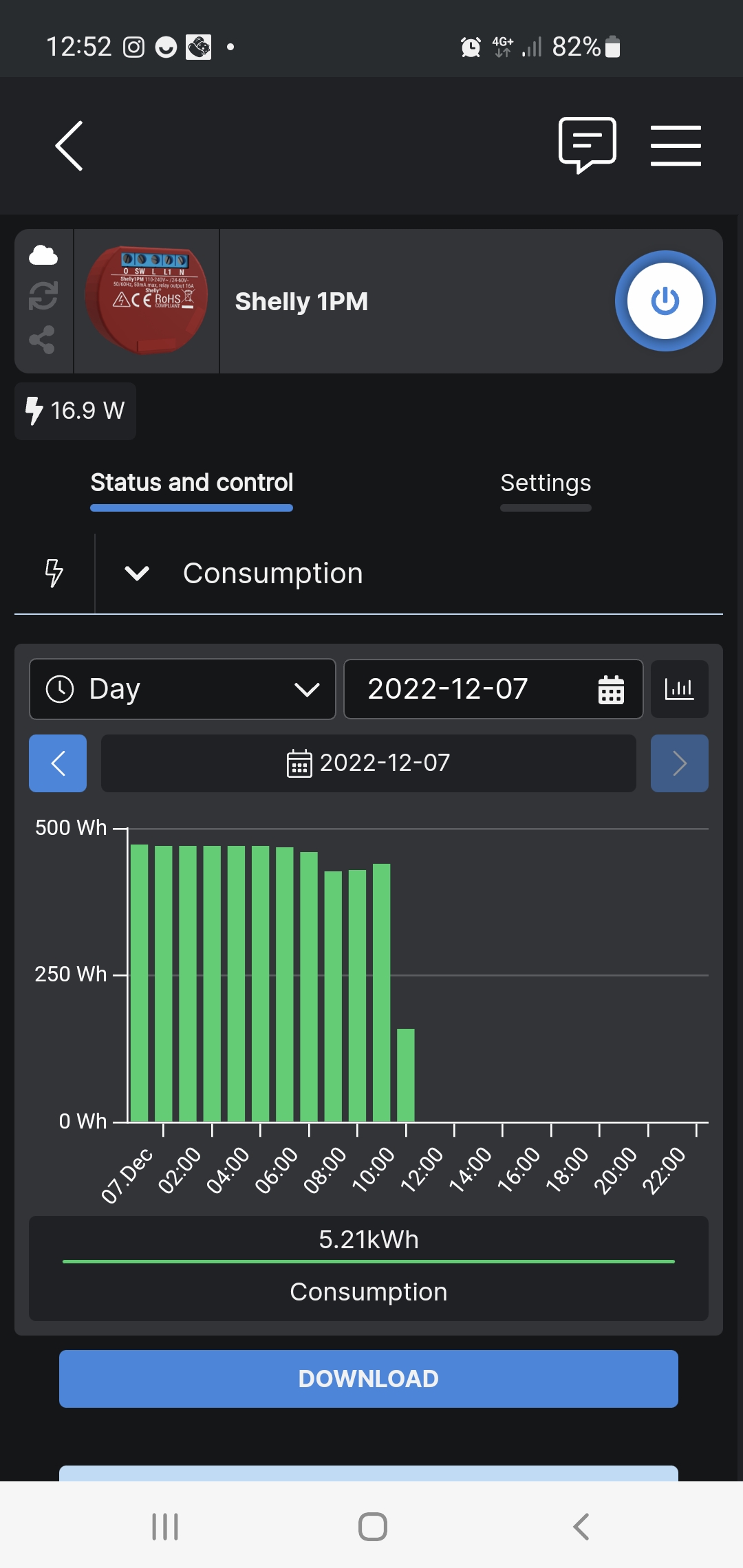Tap the share device icon
Viewport: 743px width, 1568px height.
coord(43,340)
